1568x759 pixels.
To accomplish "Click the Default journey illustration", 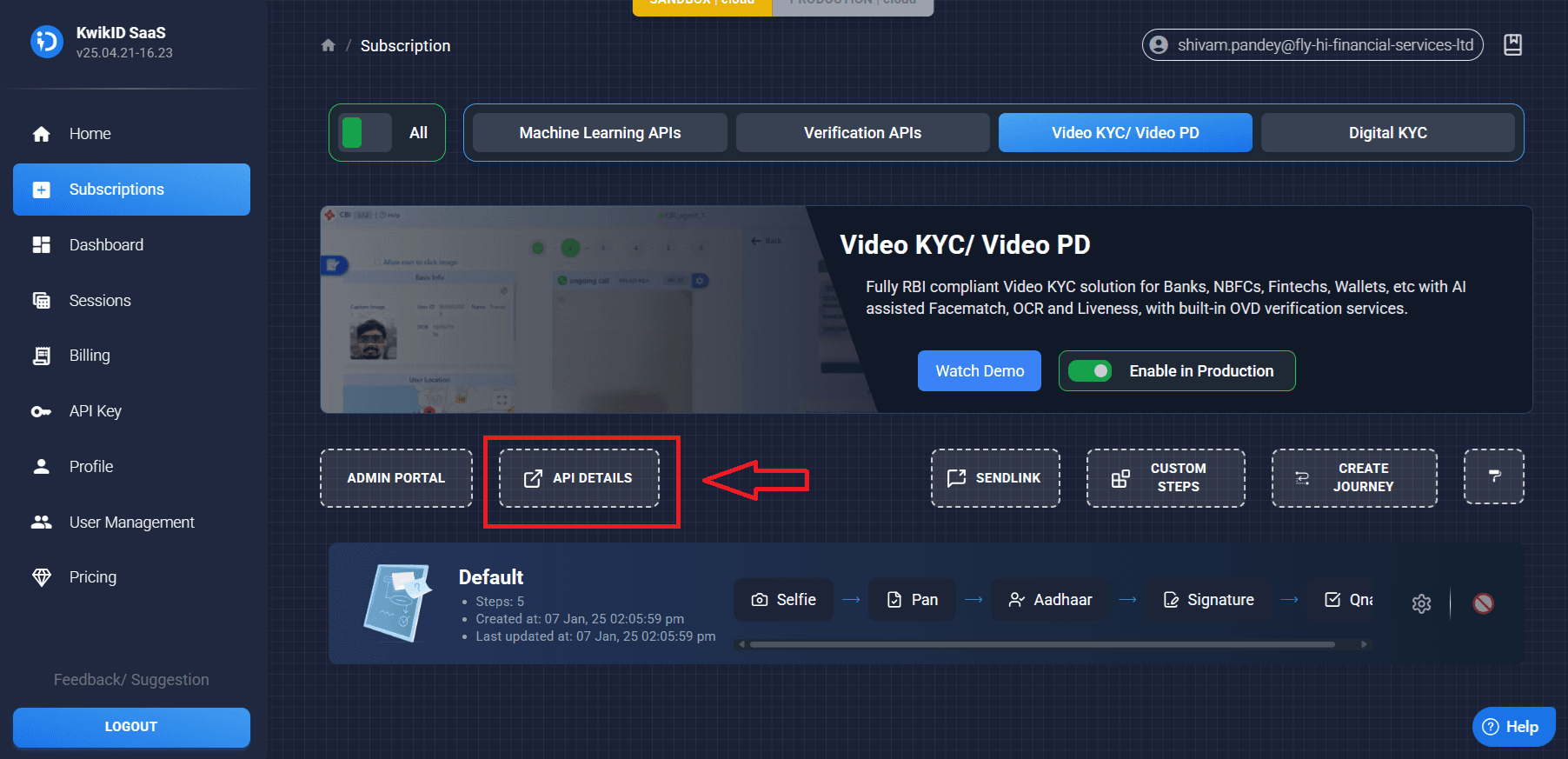I will tap(398, 603).
